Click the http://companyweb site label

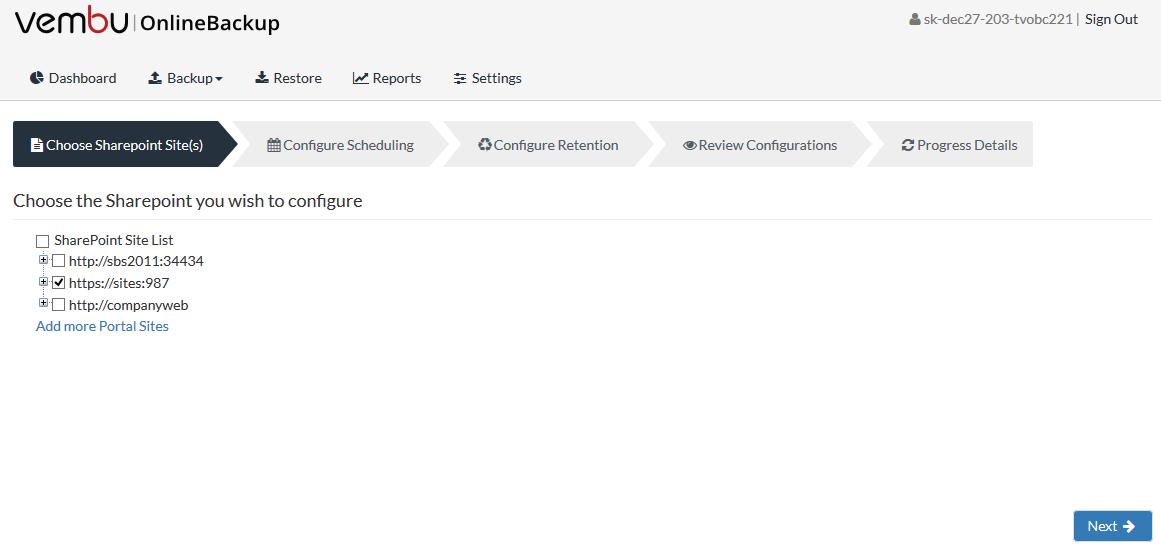pyautogui.click(x=129, y=305)
